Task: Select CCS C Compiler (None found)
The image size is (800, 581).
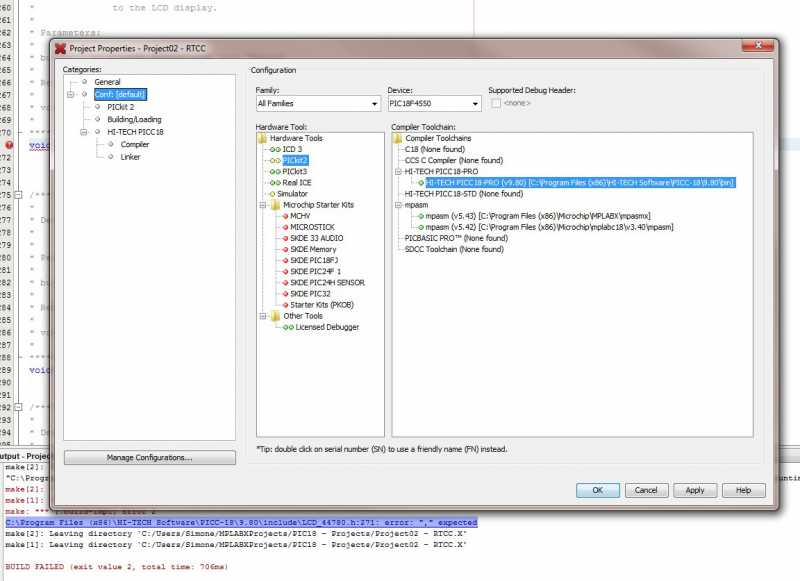Action: coord(454,160)
